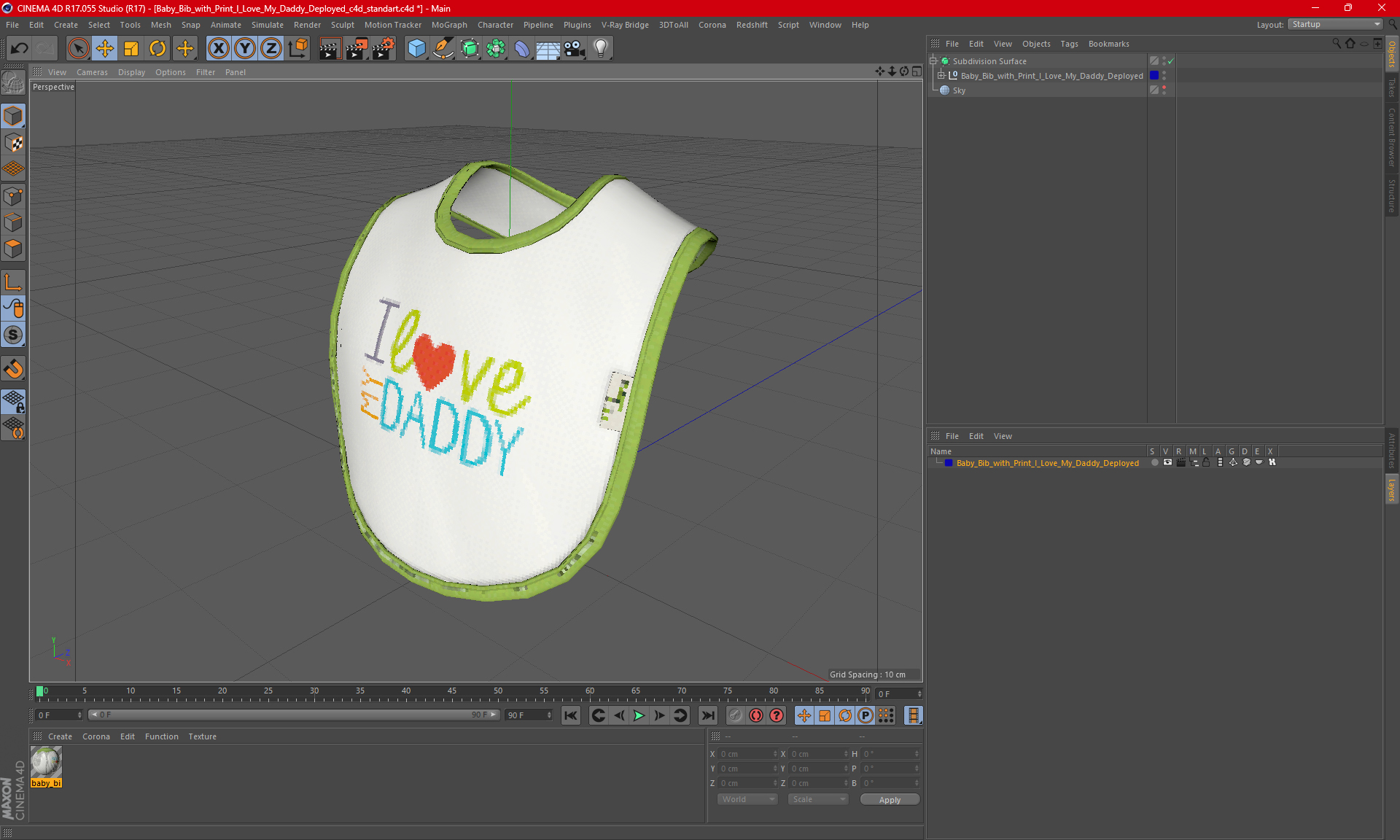Image resolution: width=1400 pixels, height=840 pixels.
Task: Go to start of animation
Action: [x=571, y=715]
